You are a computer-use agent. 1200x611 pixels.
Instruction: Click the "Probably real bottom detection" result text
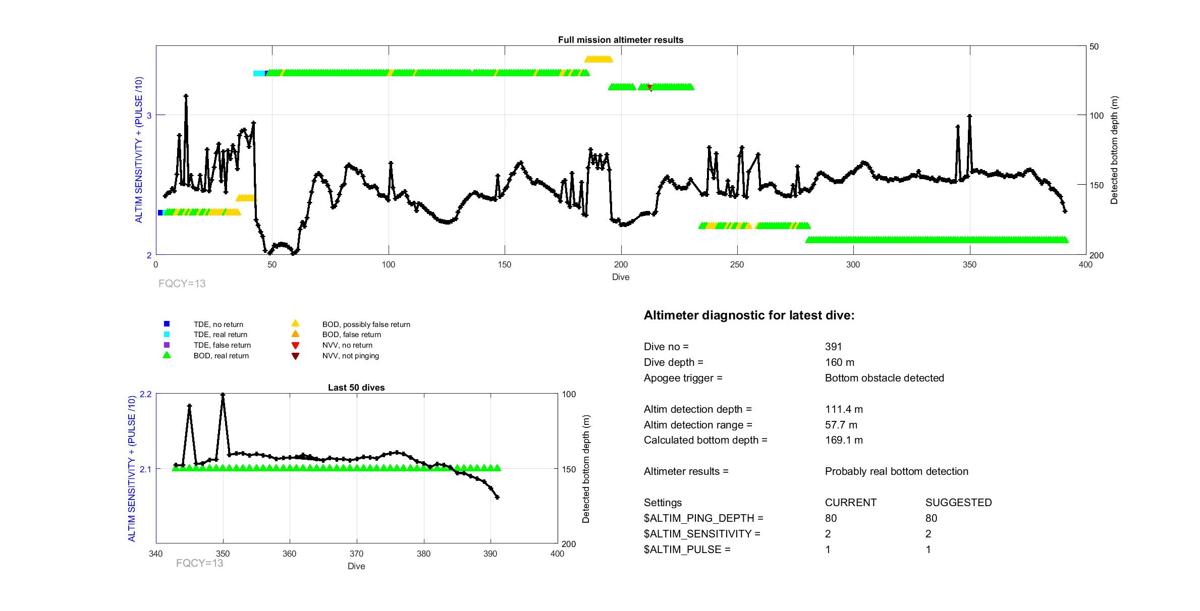point(896,471)
